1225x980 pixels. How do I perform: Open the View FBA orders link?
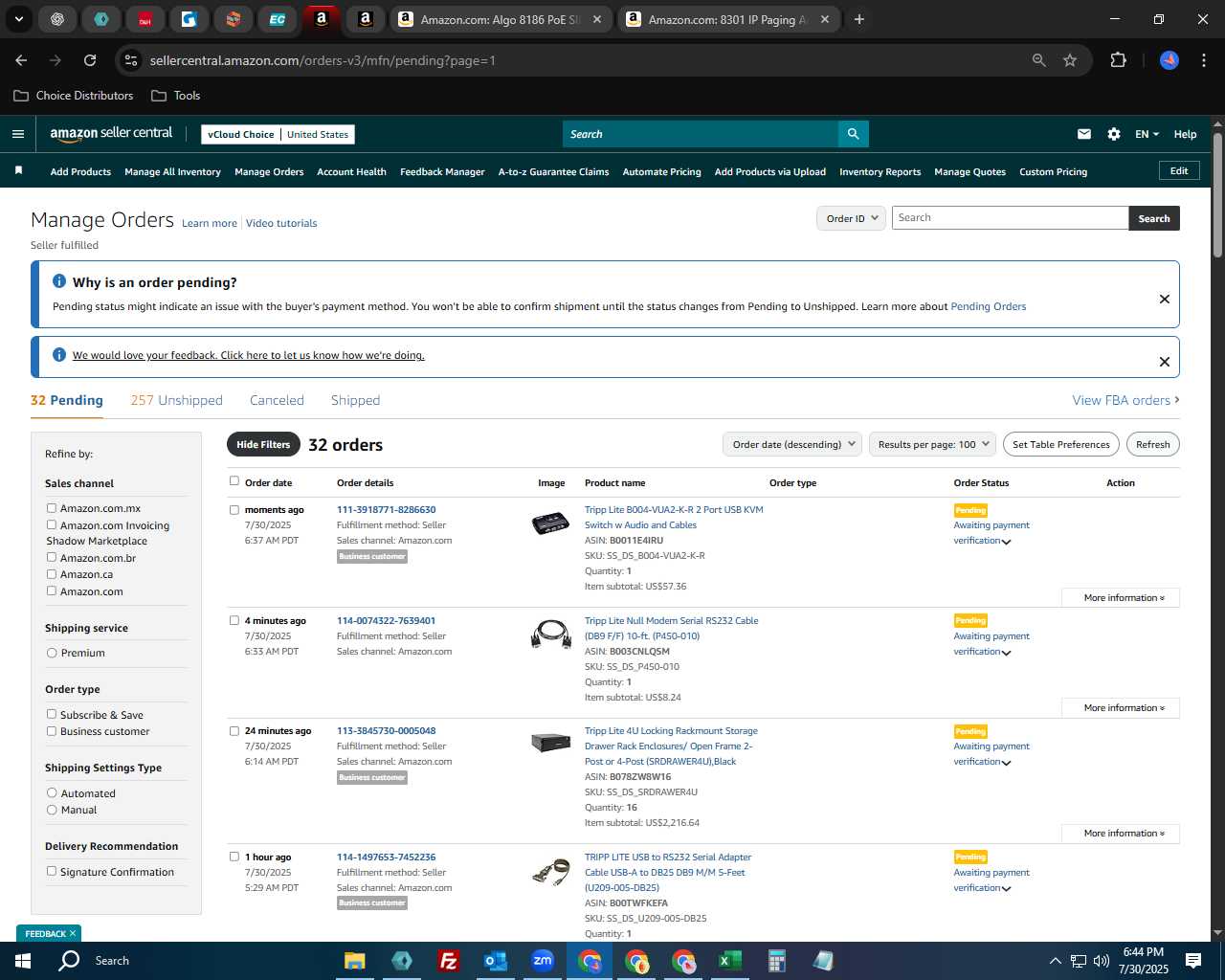pyautogui.click(x=1125, y=400)
